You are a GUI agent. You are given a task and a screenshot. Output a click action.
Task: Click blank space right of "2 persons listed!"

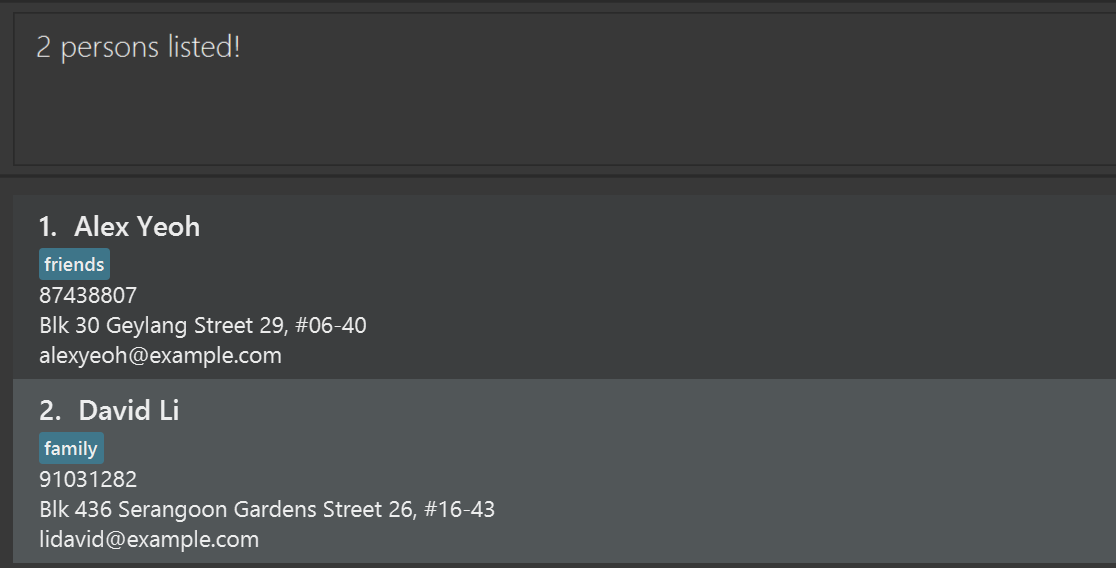700,47
